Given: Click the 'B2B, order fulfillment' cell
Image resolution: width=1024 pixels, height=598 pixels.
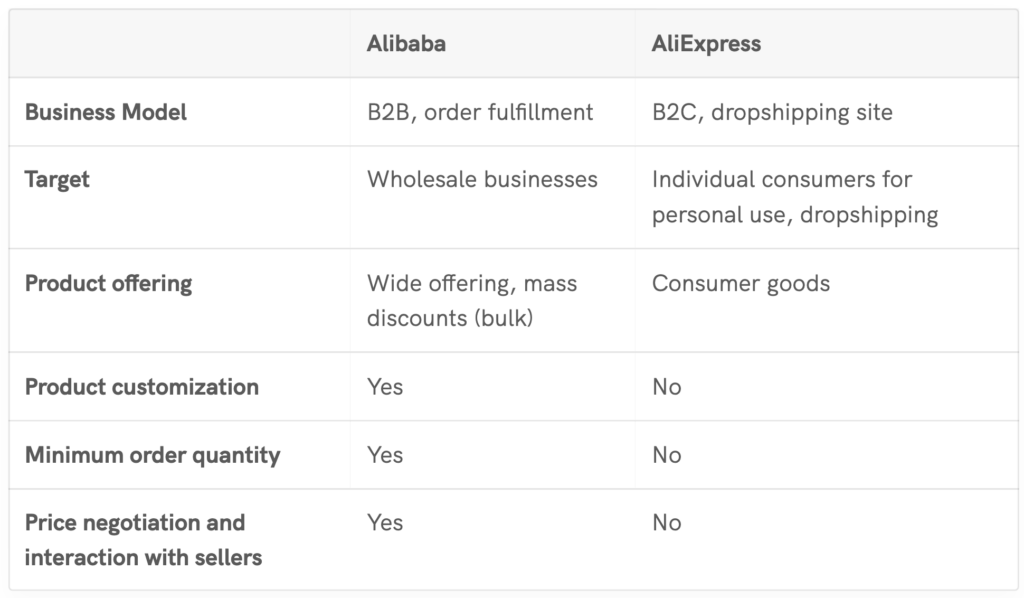Looking at the screenshot, I should 480,112.
